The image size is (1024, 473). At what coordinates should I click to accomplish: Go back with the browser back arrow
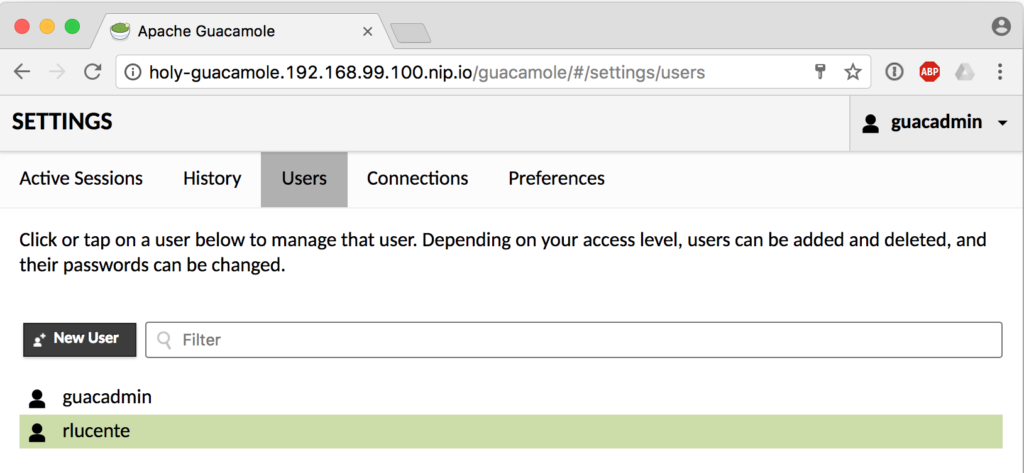pos(22,72)
